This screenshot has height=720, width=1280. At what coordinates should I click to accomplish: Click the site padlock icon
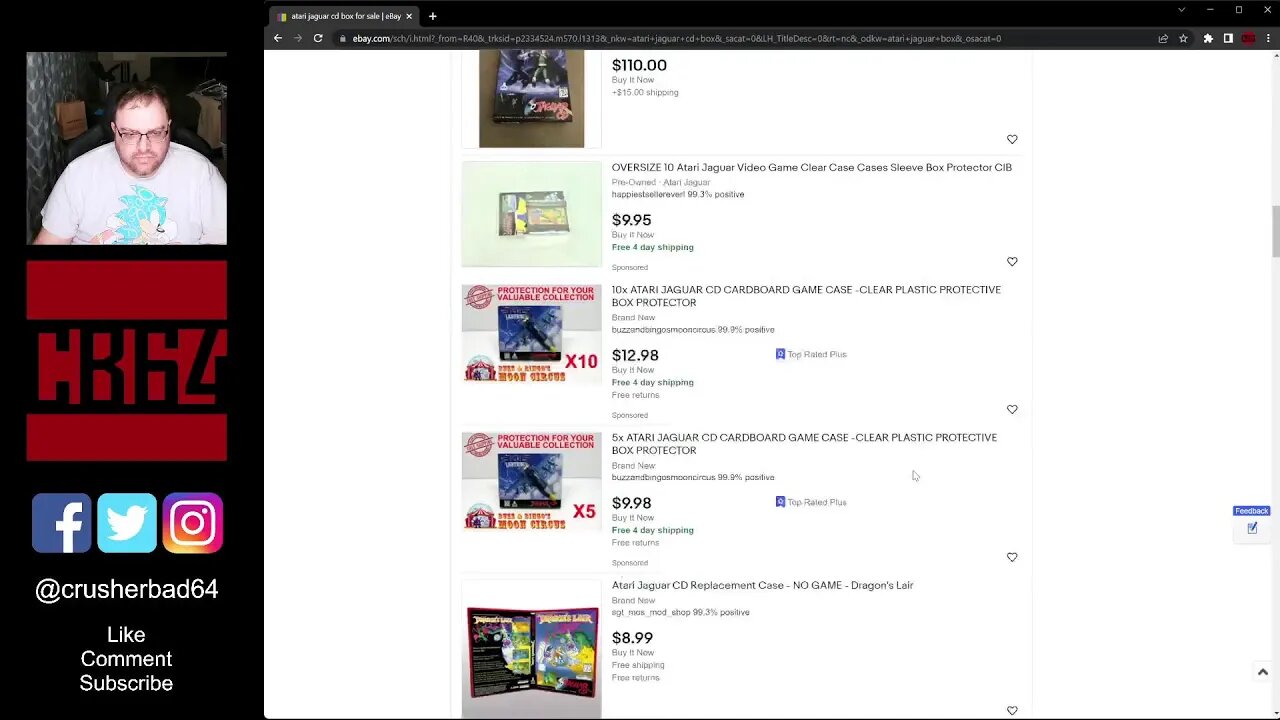(x=342, y=38)
